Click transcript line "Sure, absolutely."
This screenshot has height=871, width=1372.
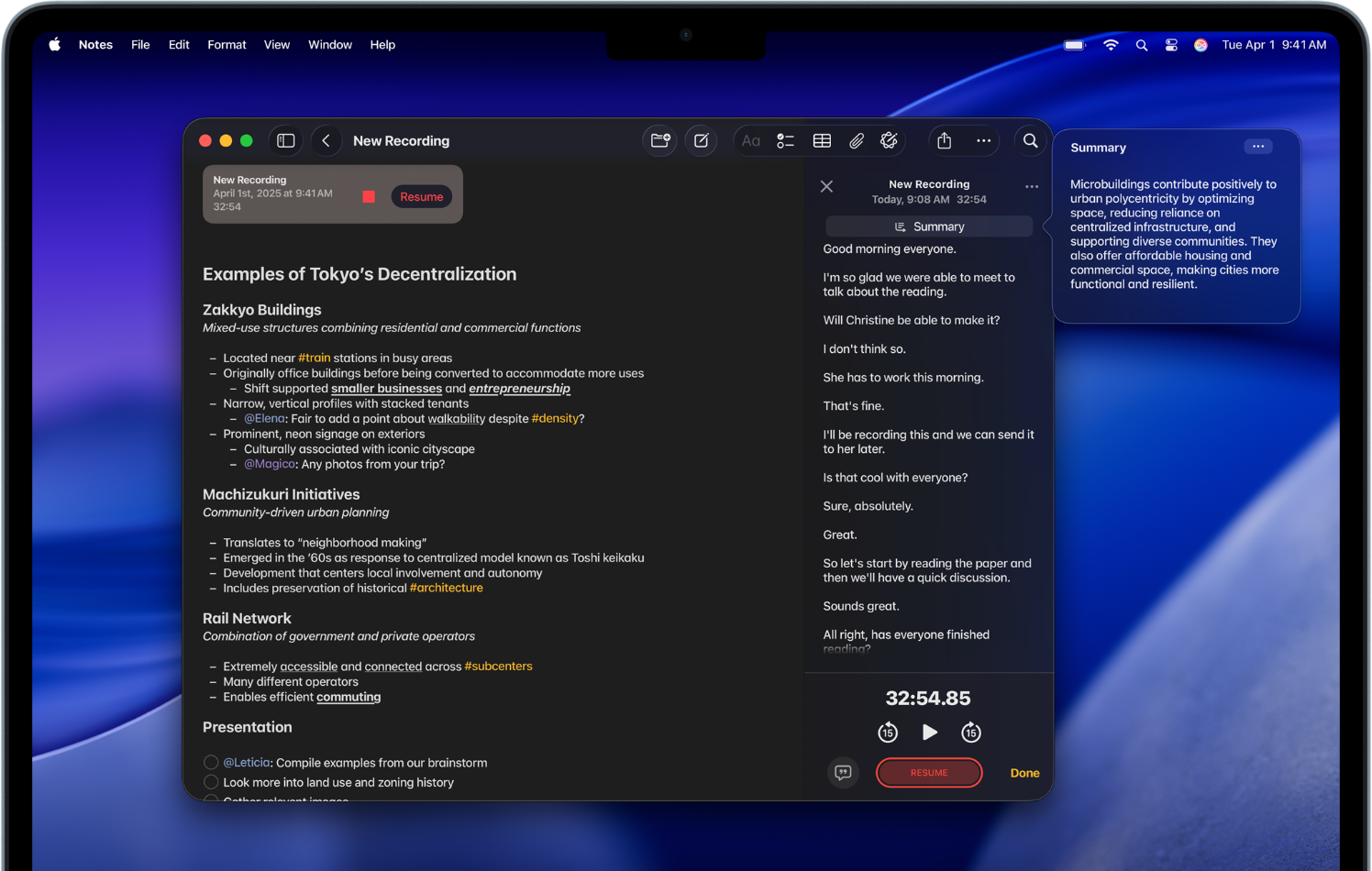(868, 506)
